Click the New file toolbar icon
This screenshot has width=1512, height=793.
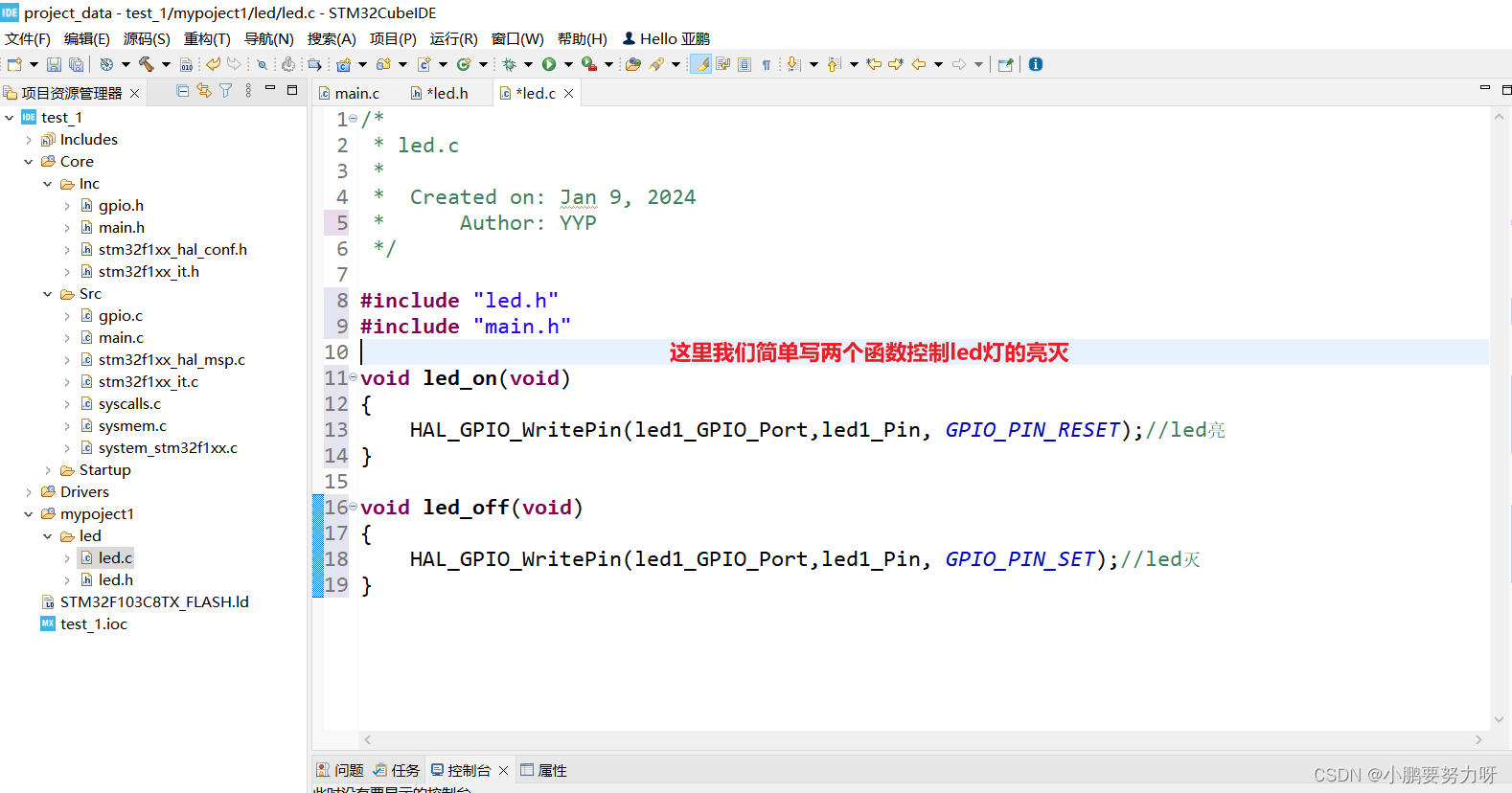click(x=14, y=64)
